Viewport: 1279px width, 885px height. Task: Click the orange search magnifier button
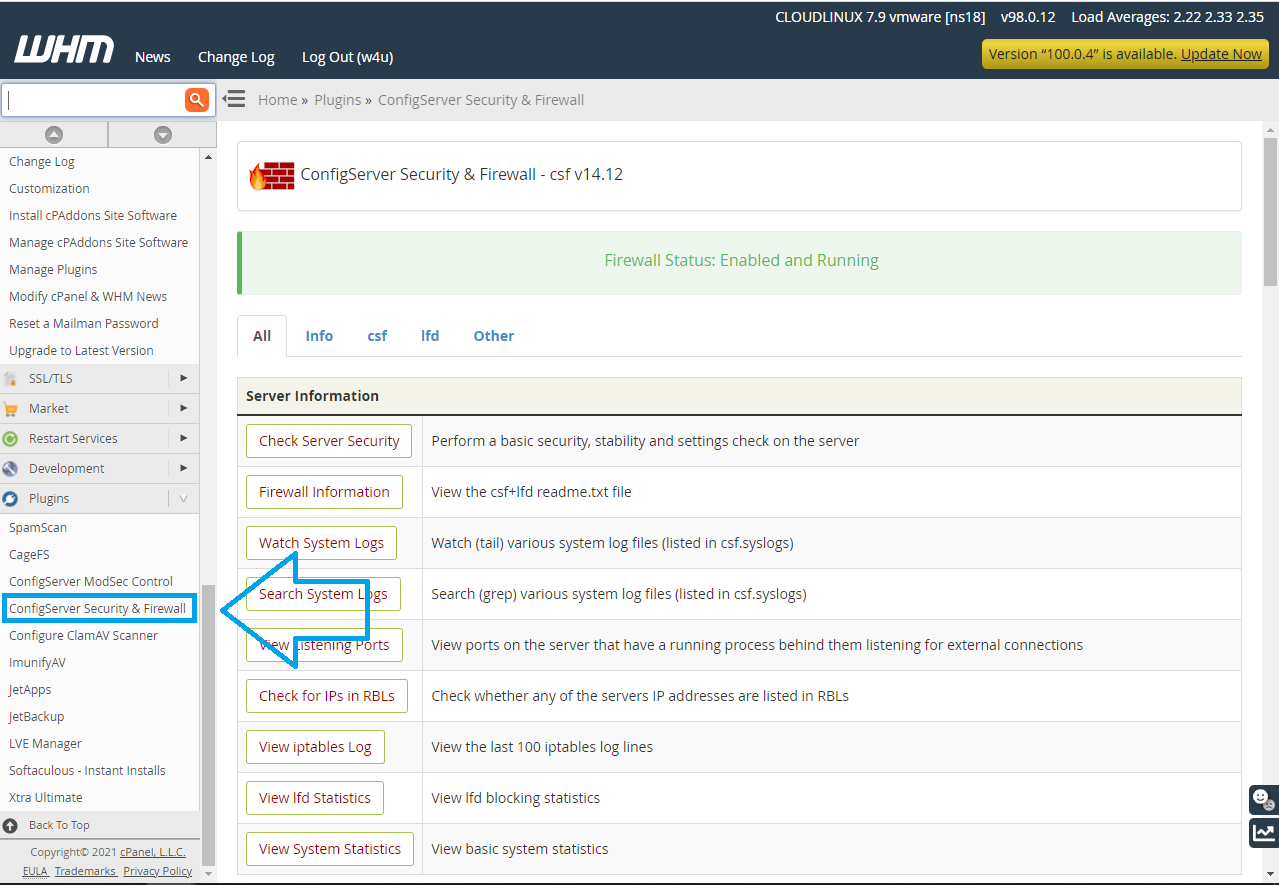[196, 99]
